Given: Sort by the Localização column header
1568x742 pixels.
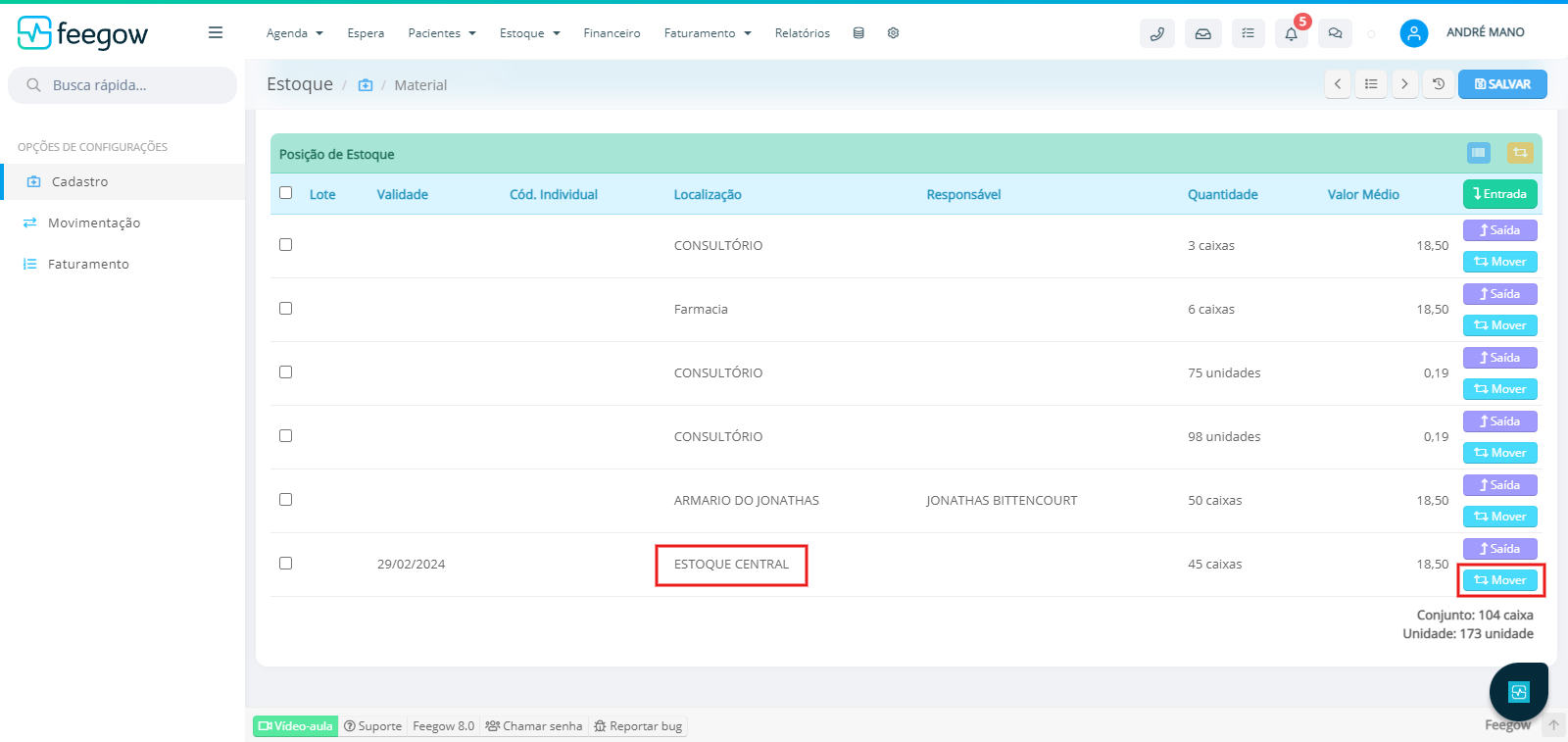Looking at the screenshot, I should 708,194.
